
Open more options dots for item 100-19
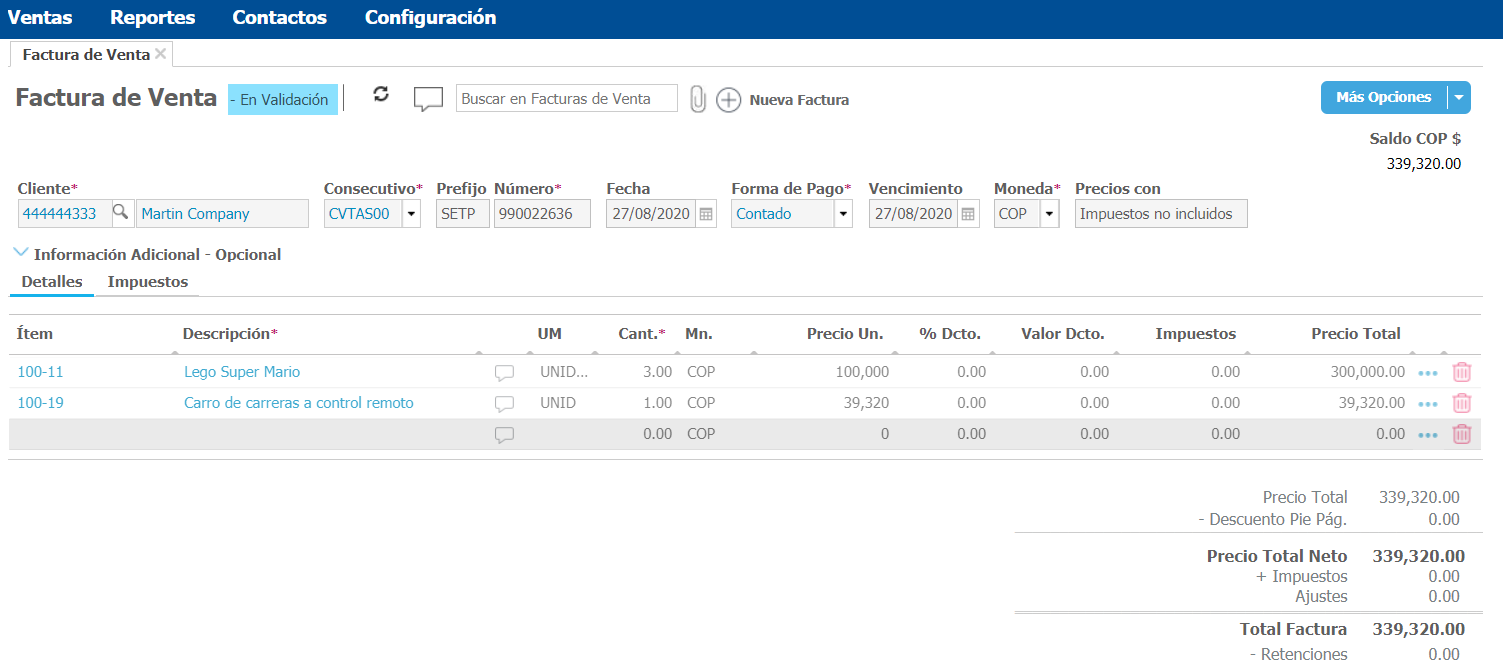(1427, 404)
